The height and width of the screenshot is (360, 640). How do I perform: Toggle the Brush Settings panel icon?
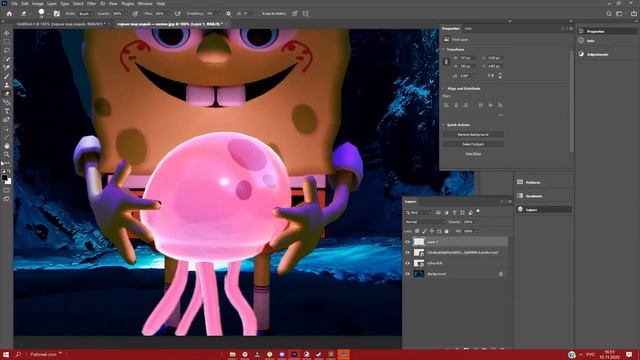[57, 13]
